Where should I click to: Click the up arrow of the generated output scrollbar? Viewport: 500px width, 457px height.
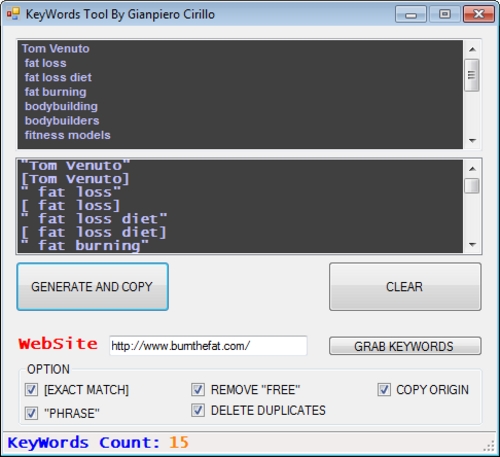click(x=472, y=169)
